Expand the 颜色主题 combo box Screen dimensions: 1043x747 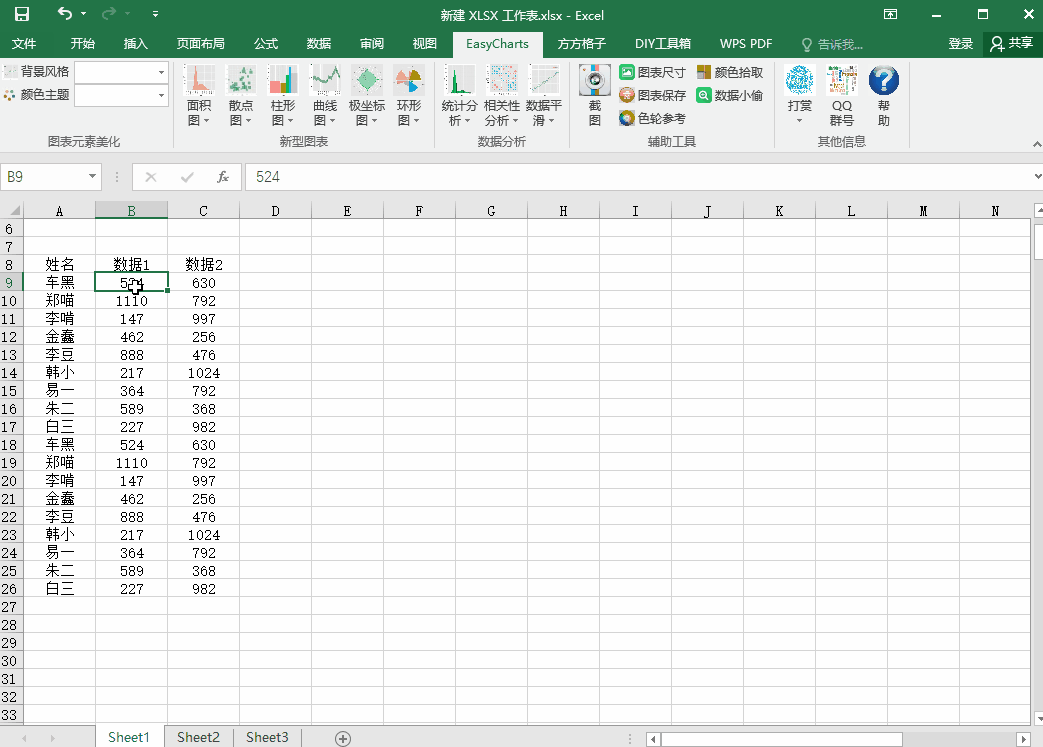coord(161,95)
